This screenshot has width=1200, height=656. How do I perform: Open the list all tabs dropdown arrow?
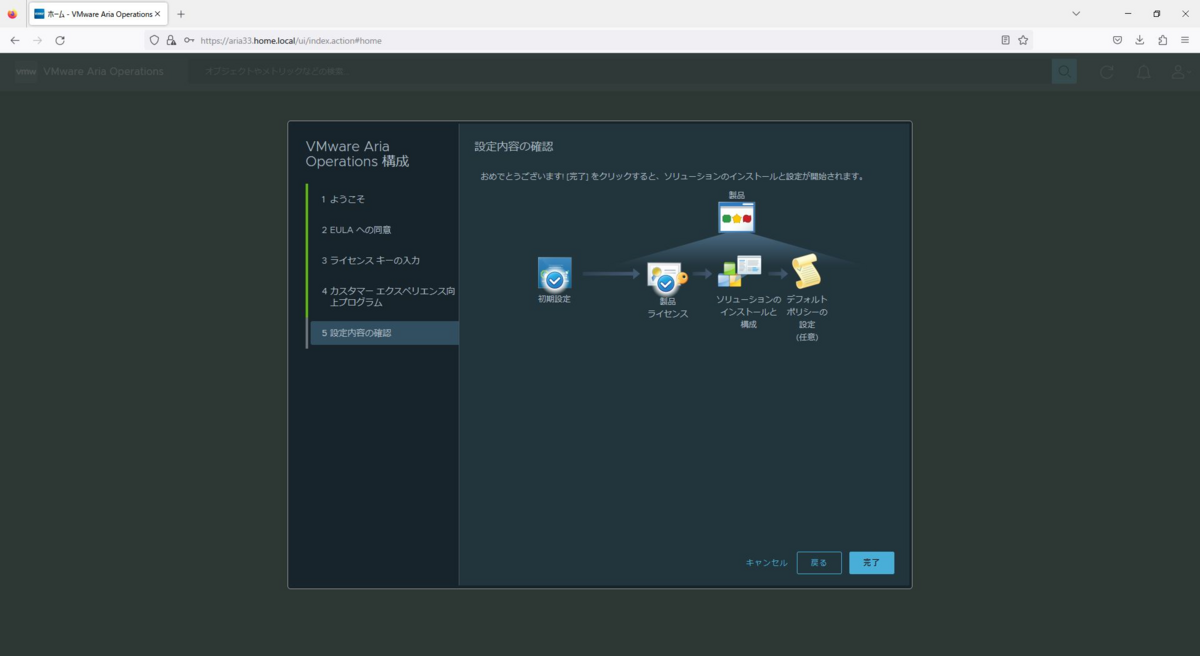tap(1076, 14)
